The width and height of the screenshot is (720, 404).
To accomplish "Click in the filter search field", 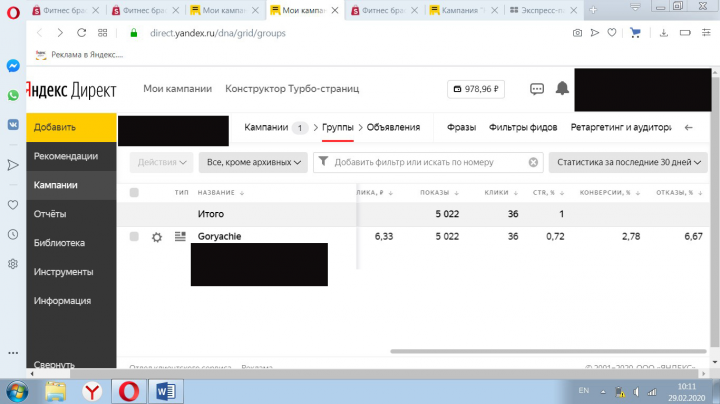I will pos(428,163).
